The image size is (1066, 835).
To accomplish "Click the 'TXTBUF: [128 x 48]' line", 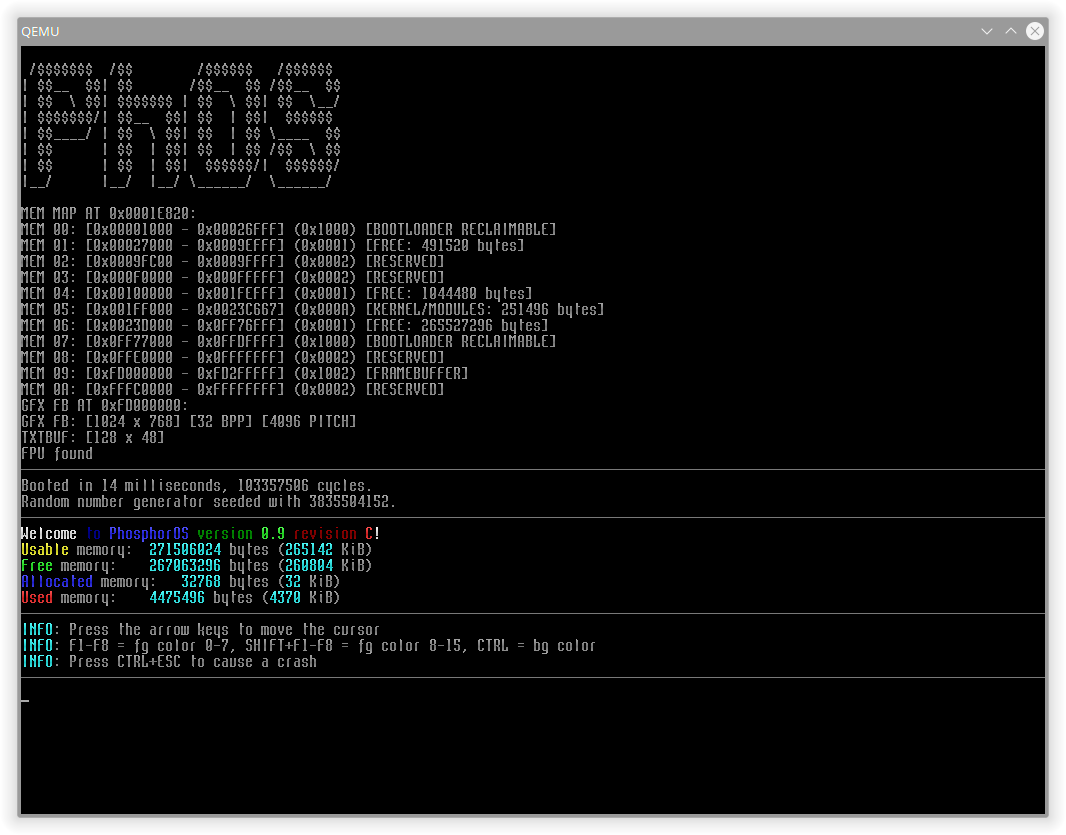I will (x=92, y=437).
